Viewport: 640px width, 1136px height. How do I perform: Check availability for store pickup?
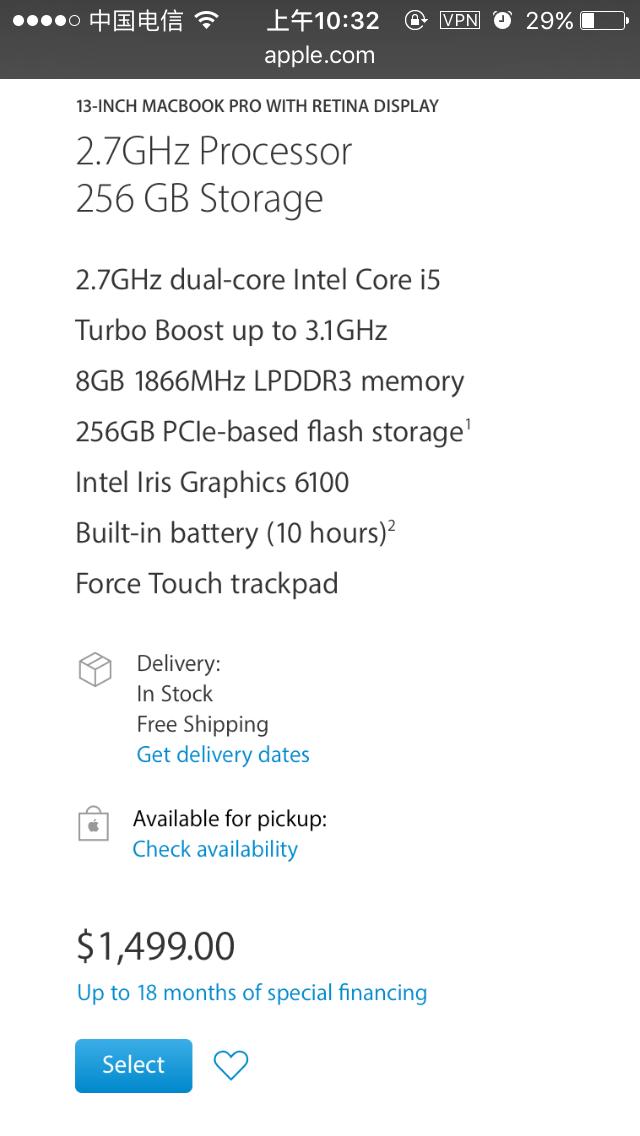(215, 848)
